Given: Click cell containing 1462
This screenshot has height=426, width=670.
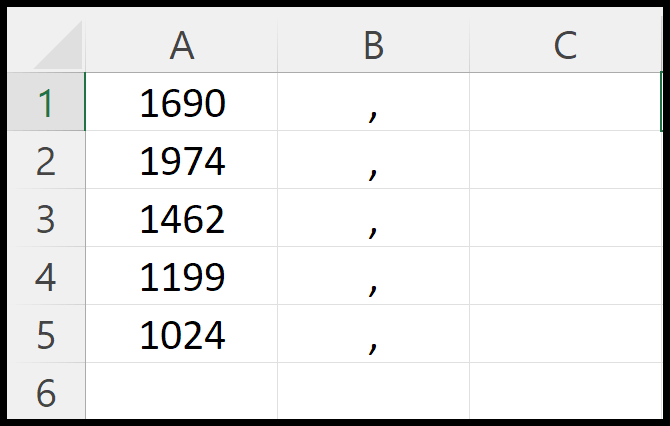Looking at the screenshot, I should (x=182, y=218).
